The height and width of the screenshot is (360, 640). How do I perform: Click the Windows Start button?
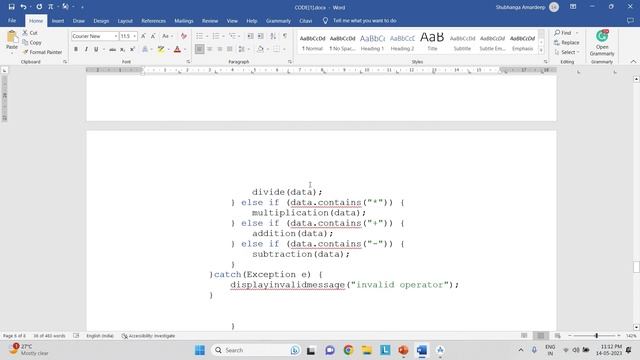(200, 350)
